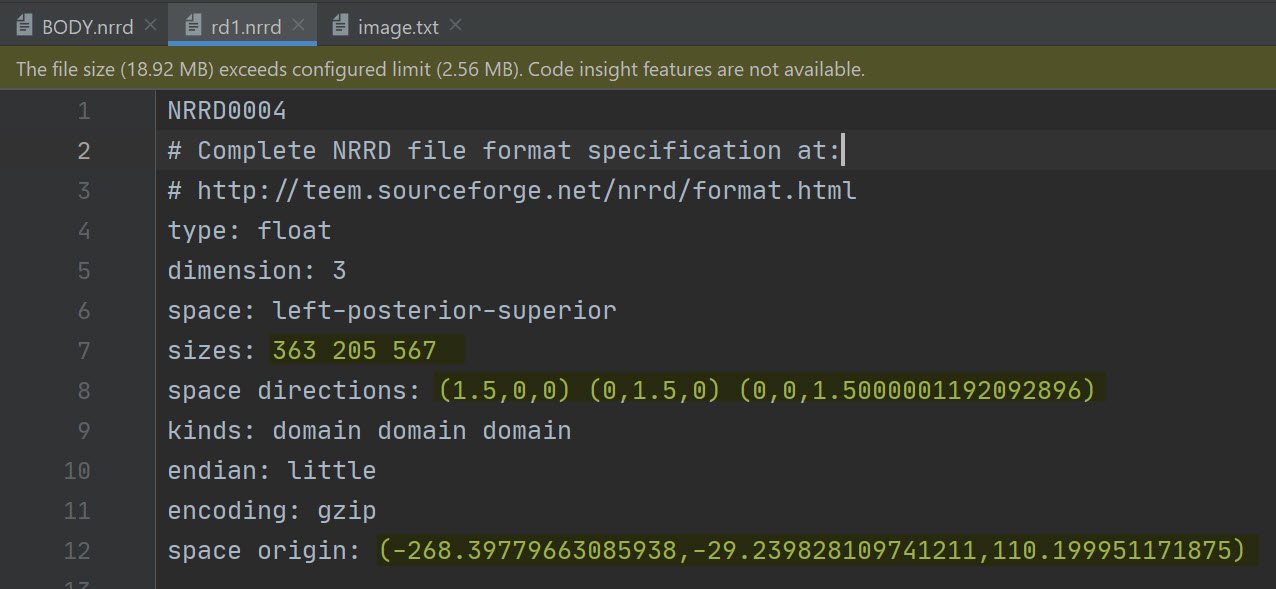
Task: Select the rd1.nrrd tab
Action: (x=246, y=27)
